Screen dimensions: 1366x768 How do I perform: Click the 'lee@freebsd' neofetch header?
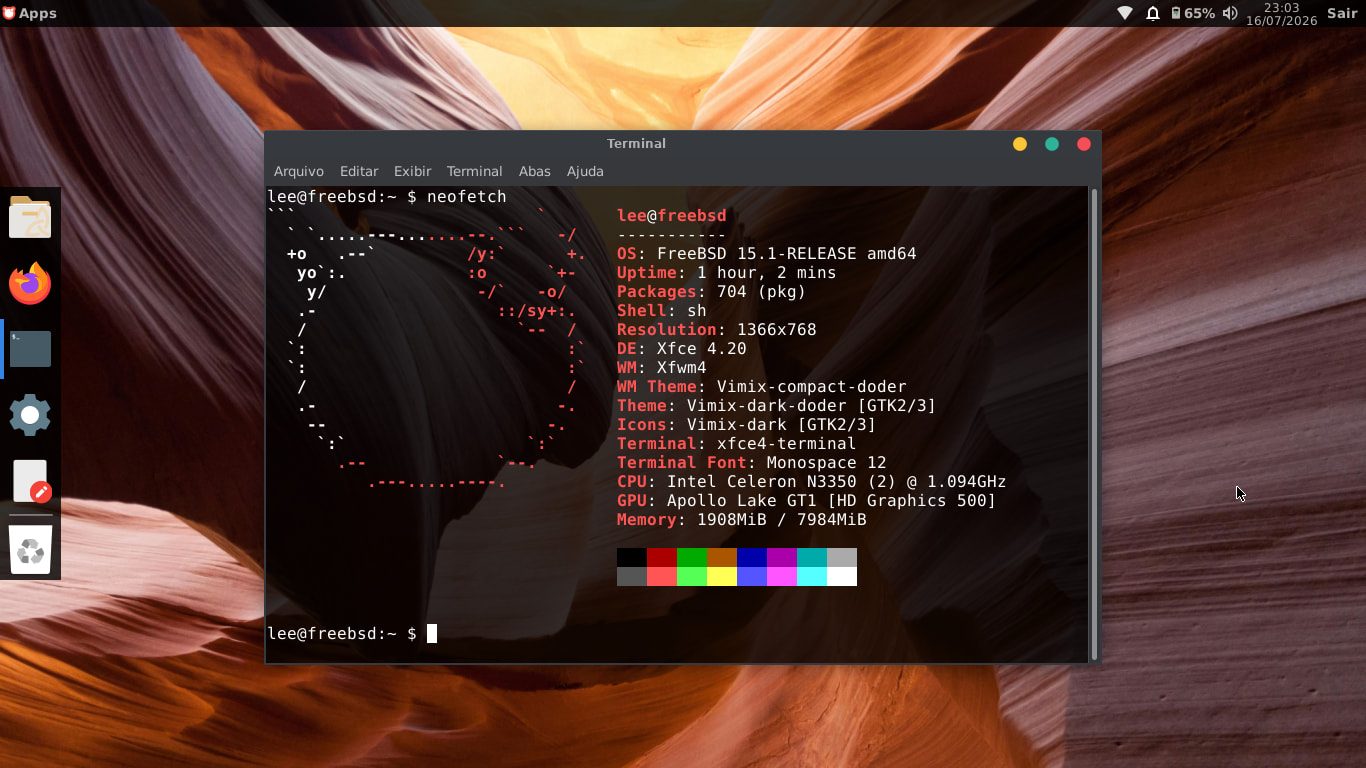point(672,216)
